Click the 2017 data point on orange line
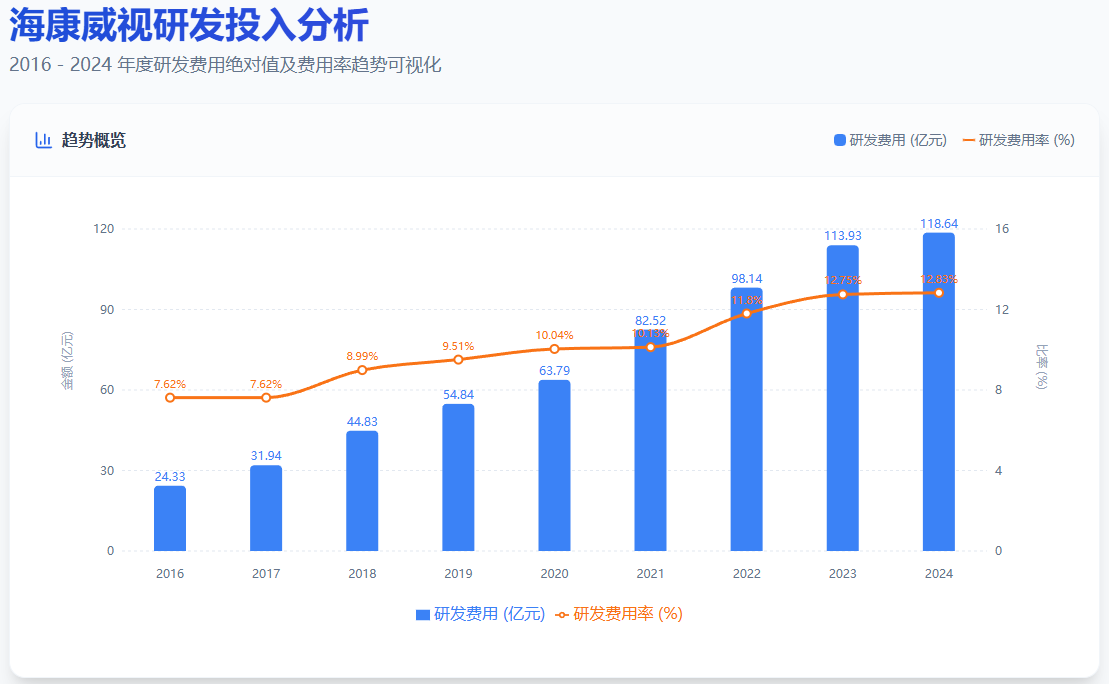This screenshot has height=684, width=1109. coord(266,398)
